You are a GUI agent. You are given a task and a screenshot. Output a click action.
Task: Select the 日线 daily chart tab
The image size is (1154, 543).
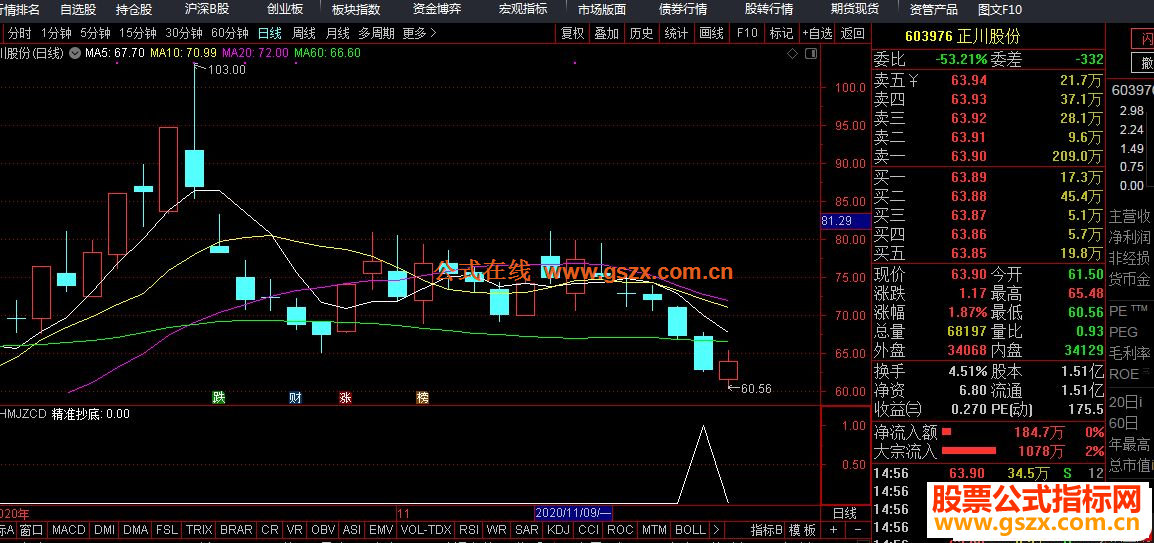(x=269, y=33)
